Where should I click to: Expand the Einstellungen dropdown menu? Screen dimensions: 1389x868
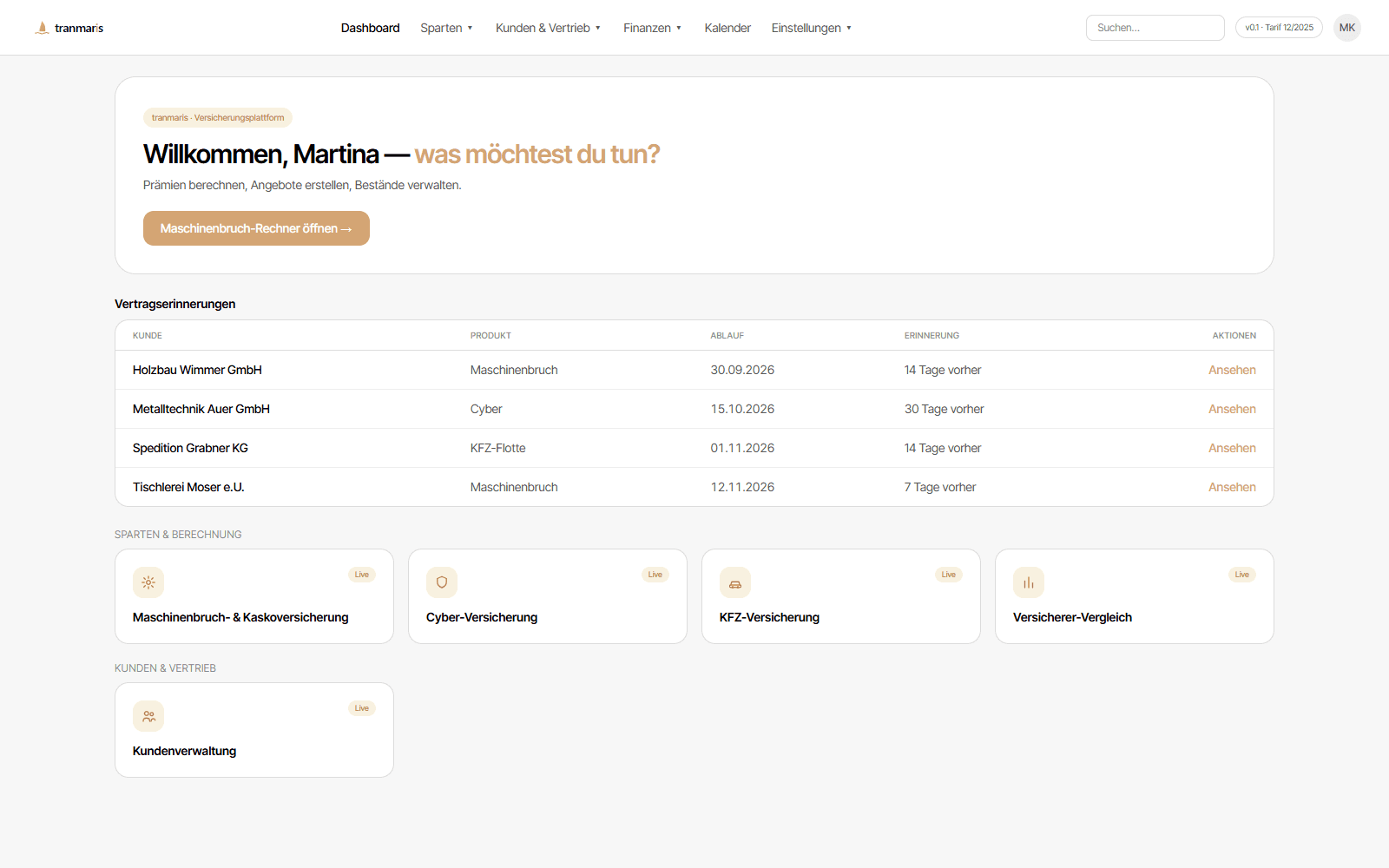coord(811,28)
